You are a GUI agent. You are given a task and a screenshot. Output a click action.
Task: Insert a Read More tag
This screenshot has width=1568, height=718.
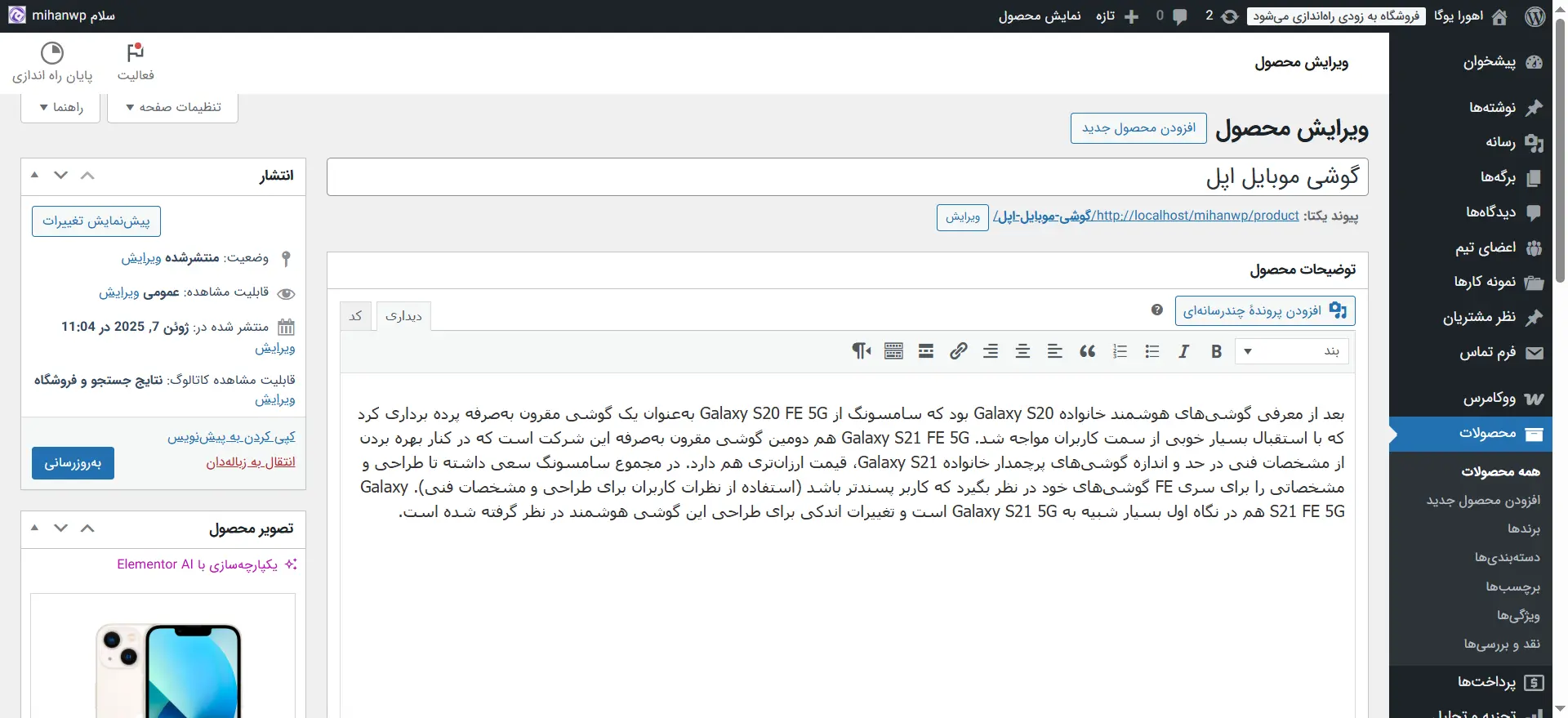[925, 351]
